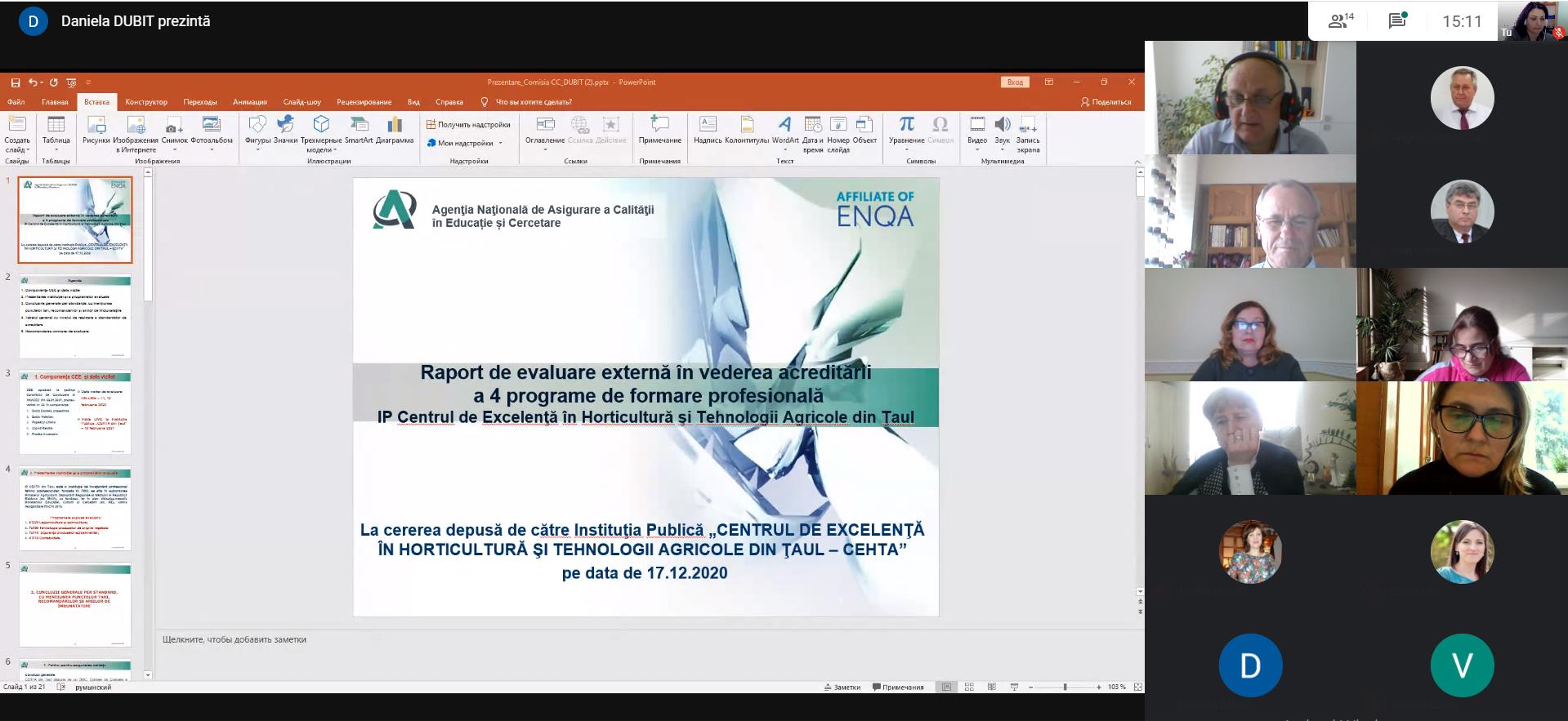Start slideshow from beginning via quick access icon
The width and height of the screenshot is (1568, 721).
coord(71,82)
